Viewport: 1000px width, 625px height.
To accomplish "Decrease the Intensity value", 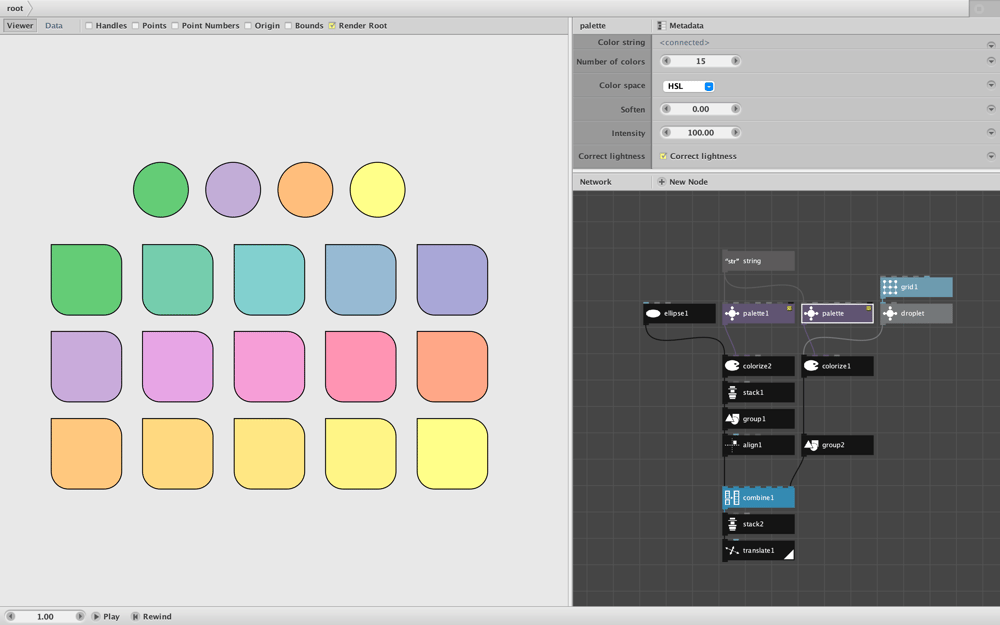I will tap(666, 133).
